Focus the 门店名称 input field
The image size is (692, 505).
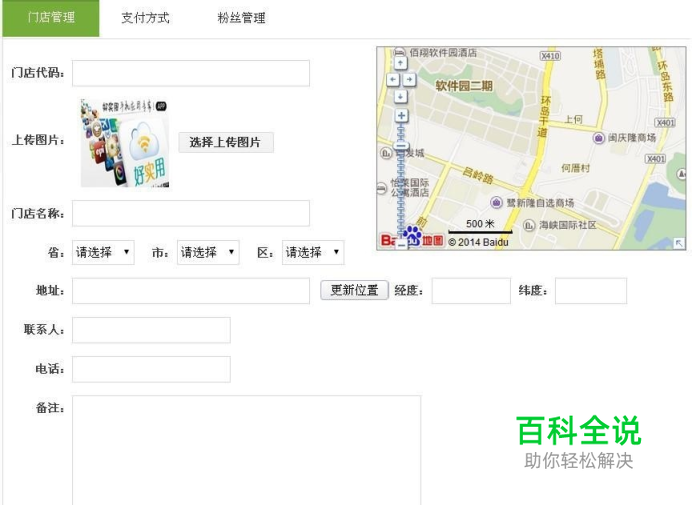pos(191,213)
